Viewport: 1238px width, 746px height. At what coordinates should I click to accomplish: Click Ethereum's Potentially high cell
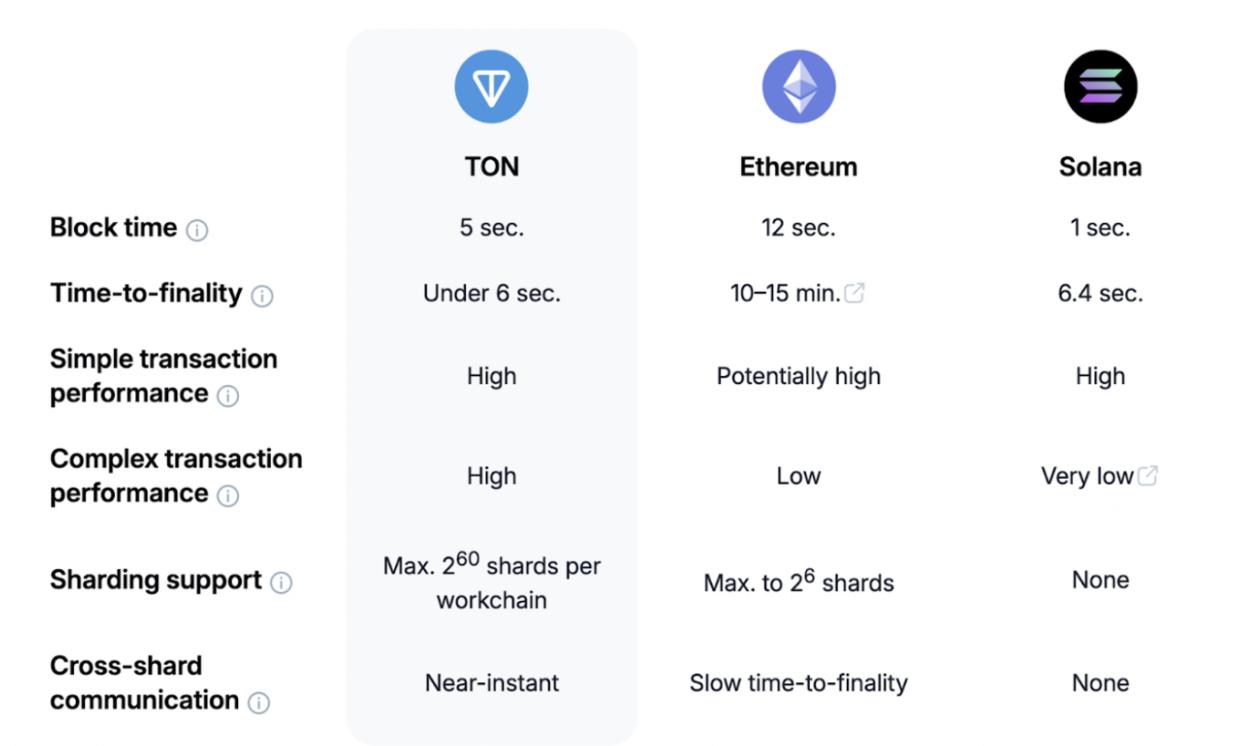[798, 376]
